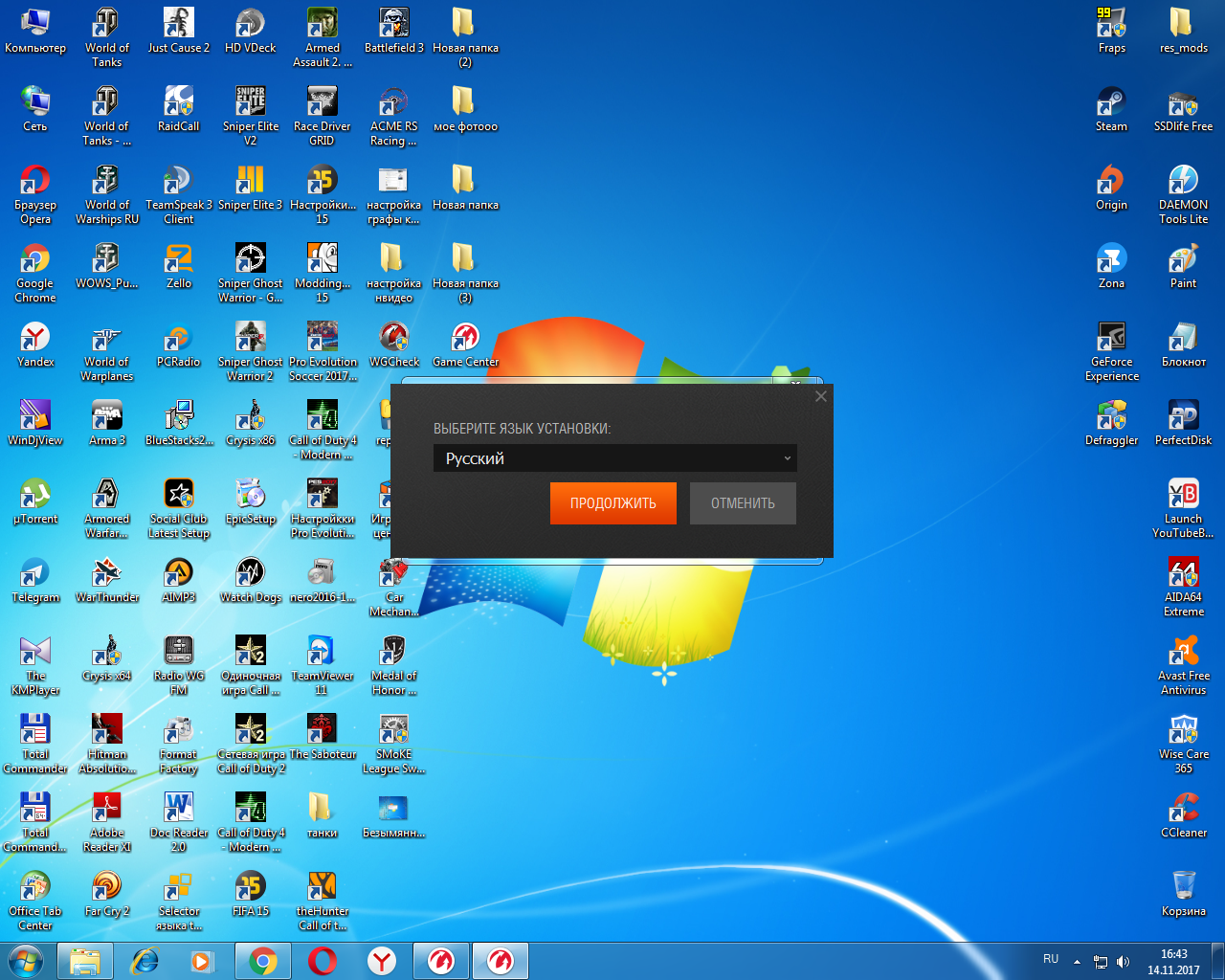Select the FIFA 15 desktop icon

(250, 894)
